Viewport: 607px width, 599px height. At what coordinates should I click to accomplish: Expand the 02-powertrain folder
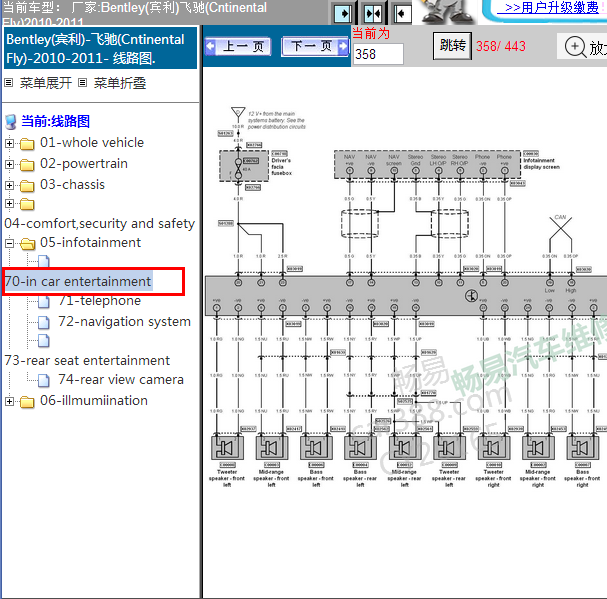click(x=9, y=164)
